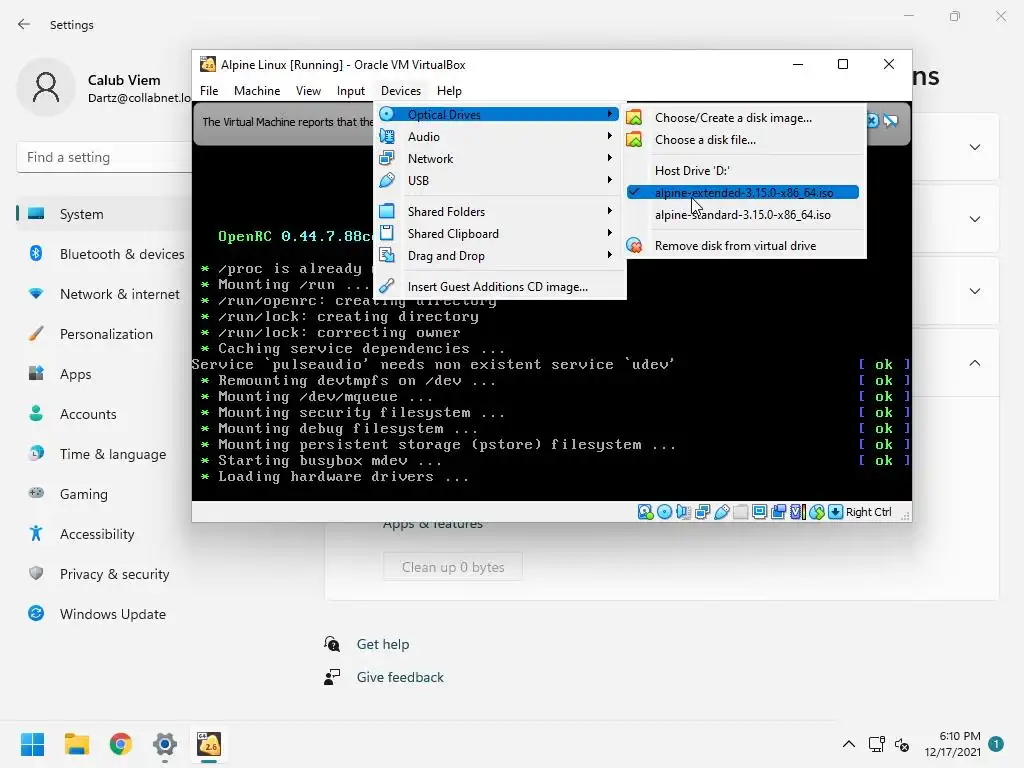Click the mouse integration status icon
The image size is (1024, 768).
pyautogui.click(x=816, y=512)
